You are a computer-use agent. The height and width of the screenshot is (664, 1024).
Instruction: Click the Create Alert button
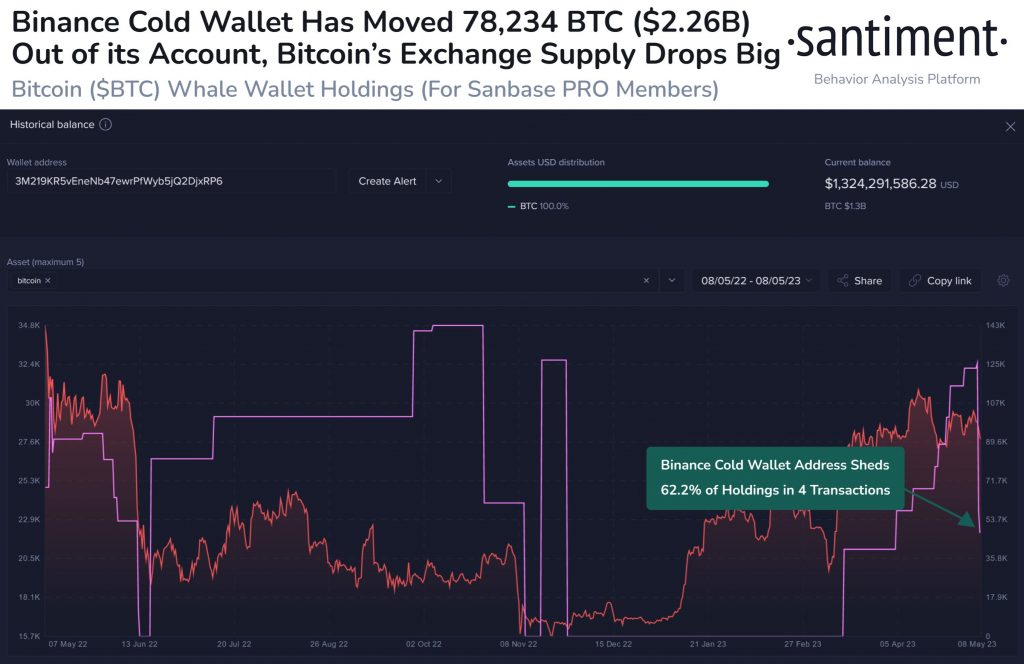(389, 181)
